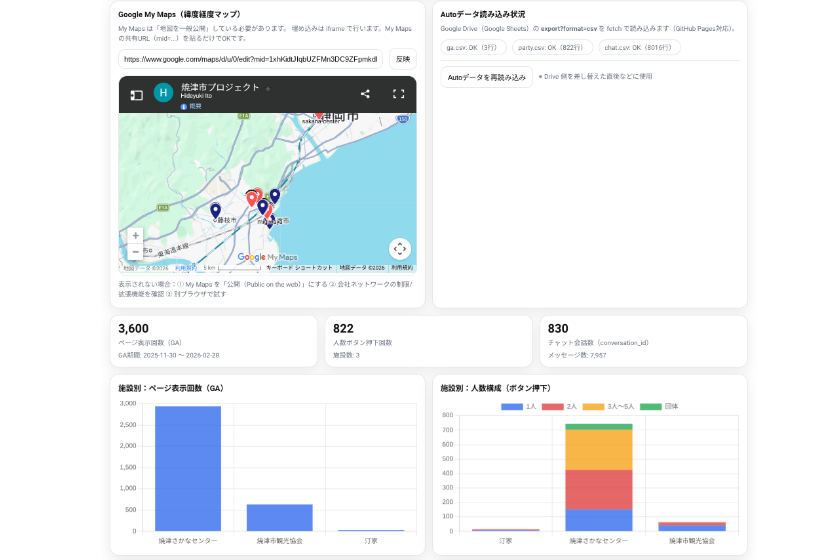
Task: Click the chat.csv OK status chip
Action: (x=639, y=48)
